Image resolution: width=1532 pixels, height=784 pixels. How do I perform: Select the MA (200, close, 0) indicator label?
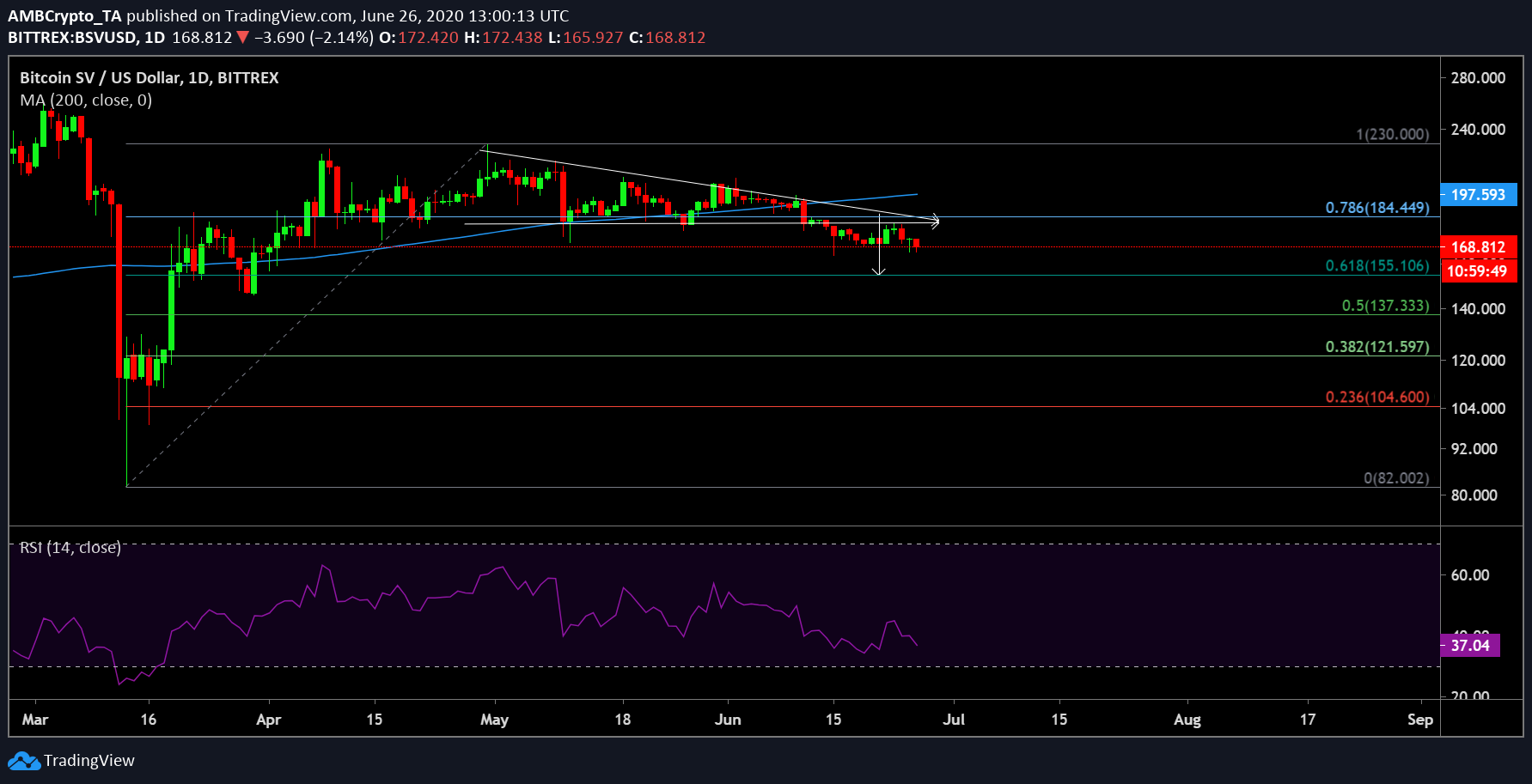pos(86,100)
